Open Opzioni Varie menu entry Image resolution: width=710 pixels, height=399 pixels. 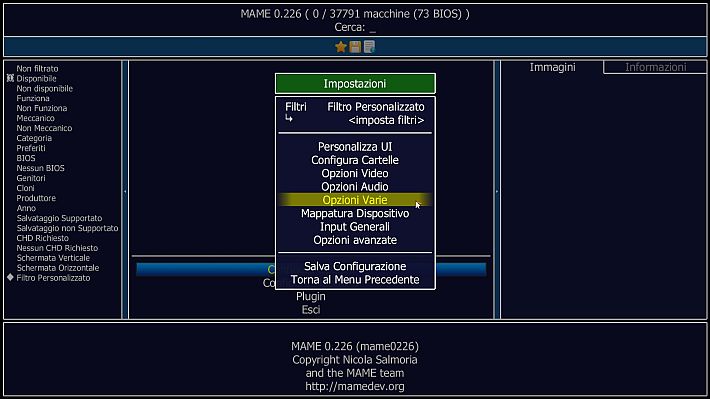tap(355, 200)
